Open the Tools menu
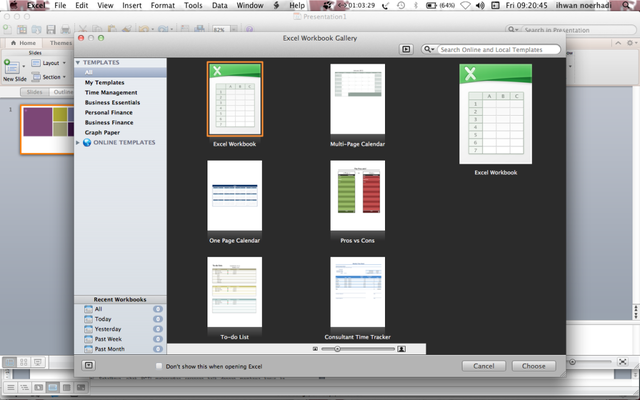This screenshot has width=640, height=400. coord(193,5)
